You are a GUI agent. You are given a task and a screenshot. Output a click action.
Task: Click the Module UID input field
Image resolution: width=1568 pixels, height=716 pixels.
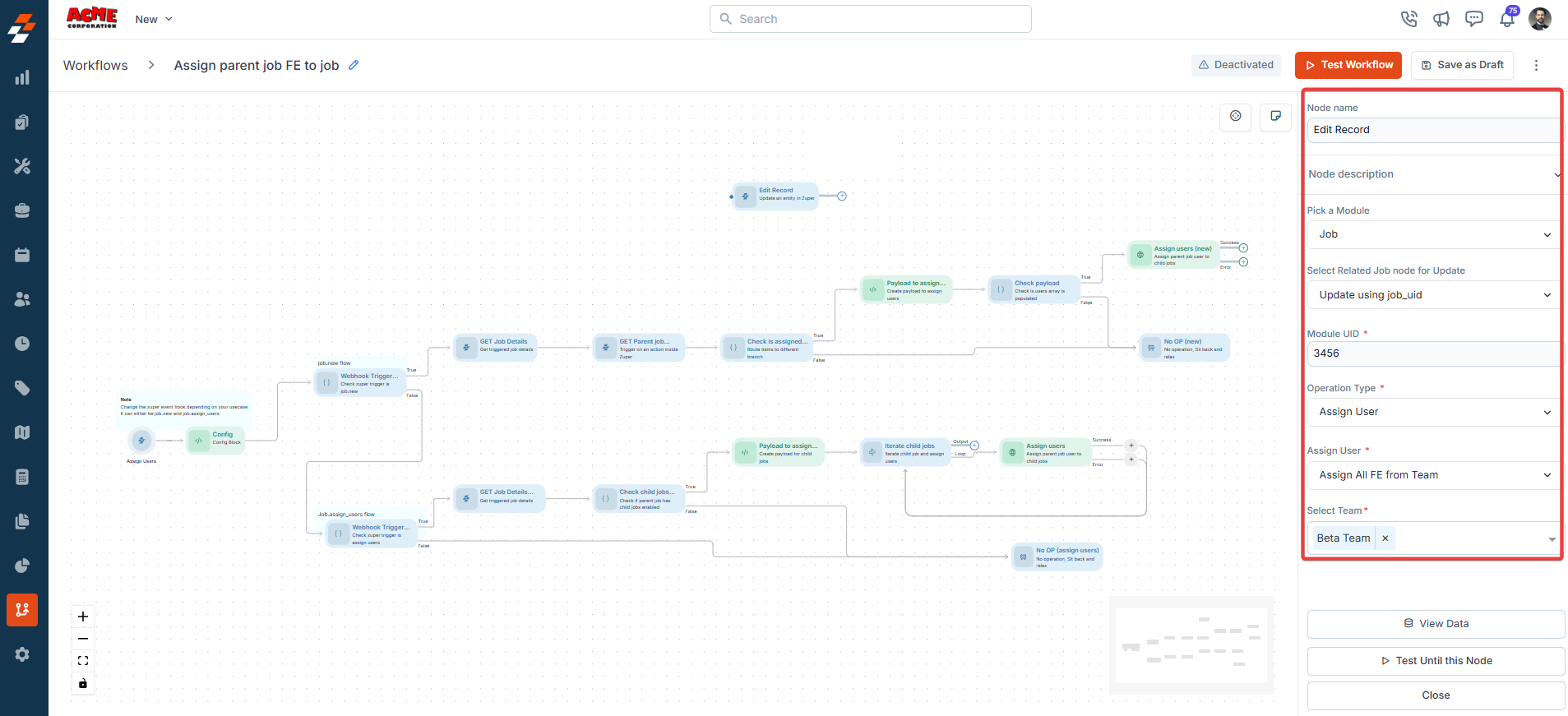(1434, 353)
